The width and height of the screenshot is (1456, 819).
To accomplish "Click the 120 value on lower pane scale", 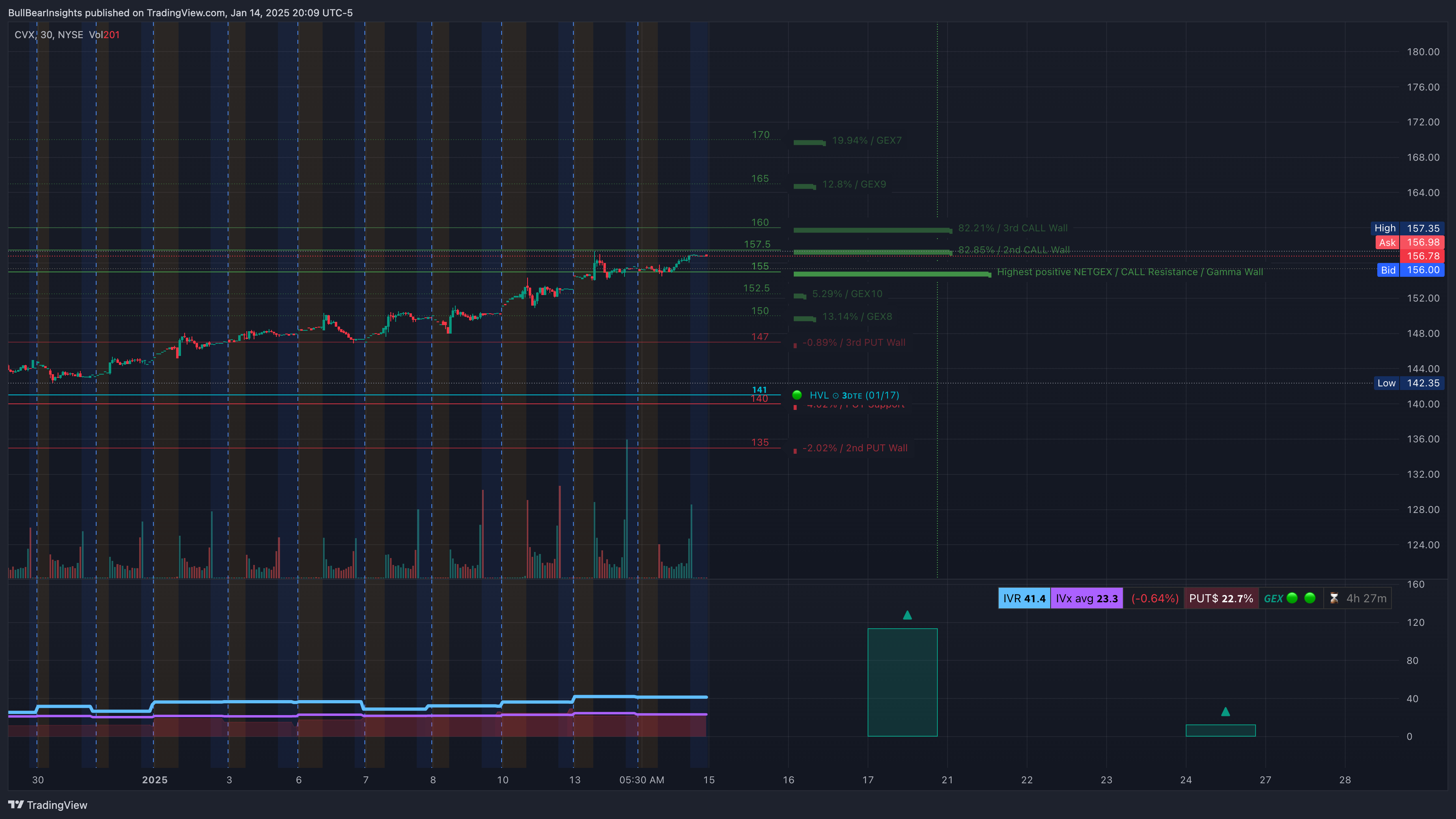I will click(1415, 622).
